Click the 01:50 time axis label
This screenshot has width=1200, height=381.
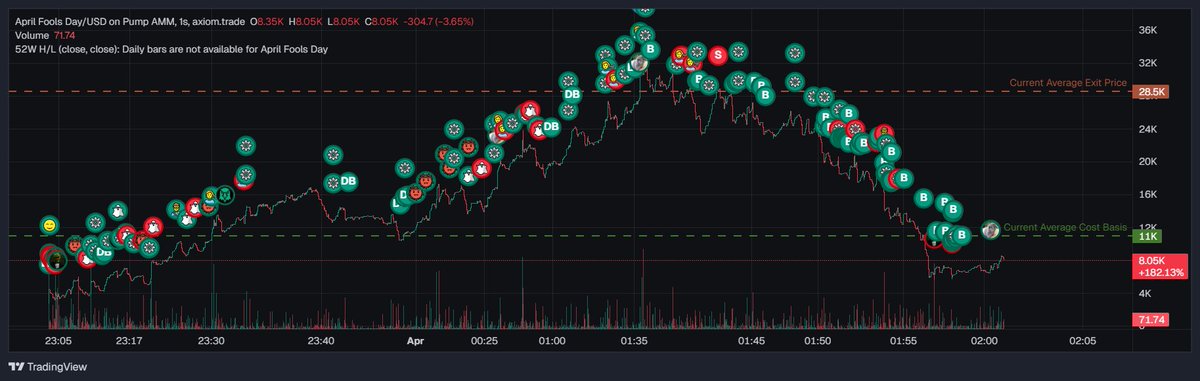[x=818, y=342]
